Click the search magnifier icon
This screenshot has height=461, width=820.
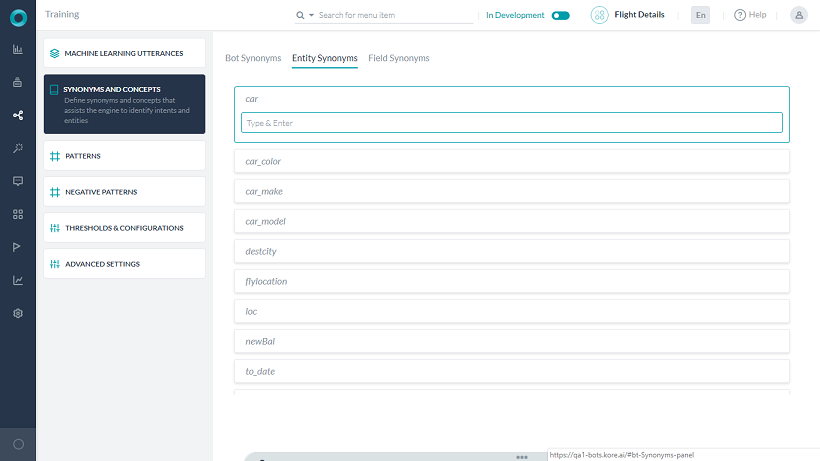tap(300, 15)
